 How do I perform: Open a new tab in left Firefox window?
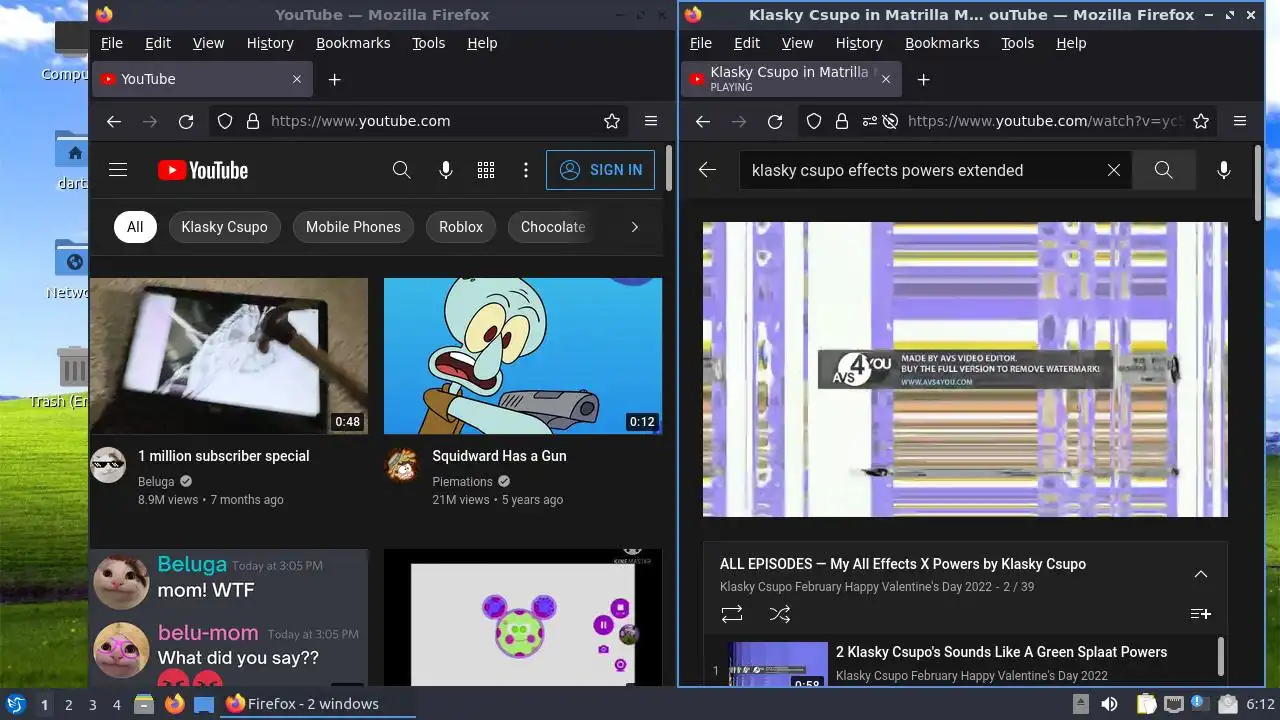point(335,79)
